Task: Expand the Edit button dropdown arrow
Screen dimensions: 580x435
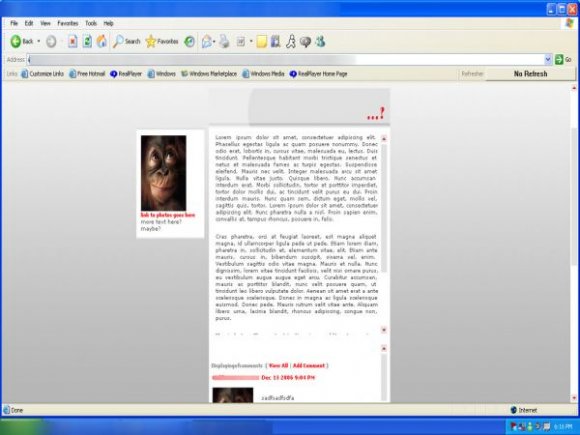Action: (251, 41)
